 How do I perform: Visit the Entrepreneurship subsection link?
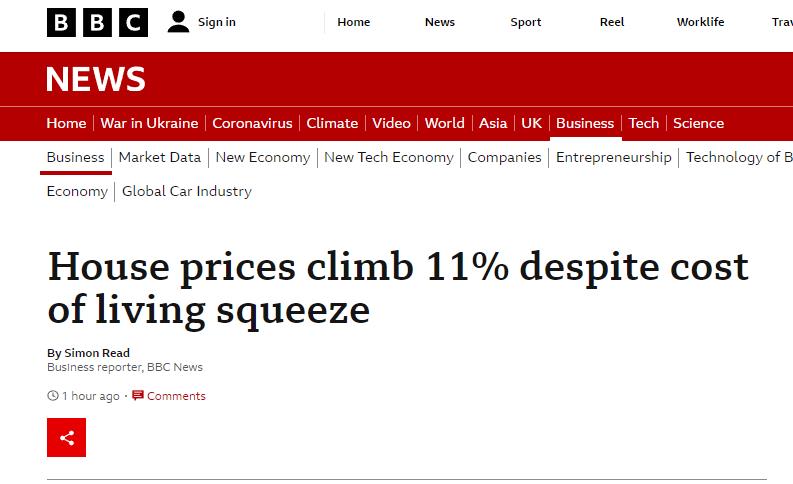coord(613,157)
